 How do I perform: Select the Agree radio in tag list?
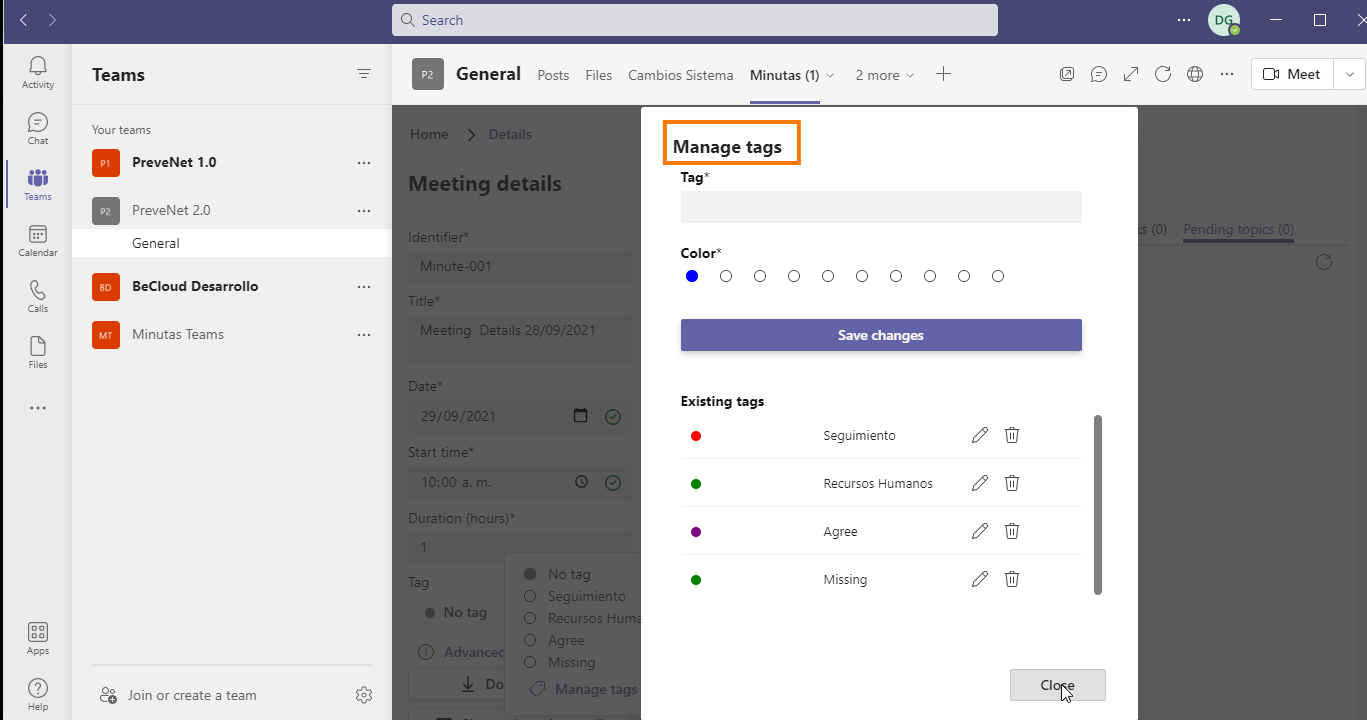coord(531,640)
